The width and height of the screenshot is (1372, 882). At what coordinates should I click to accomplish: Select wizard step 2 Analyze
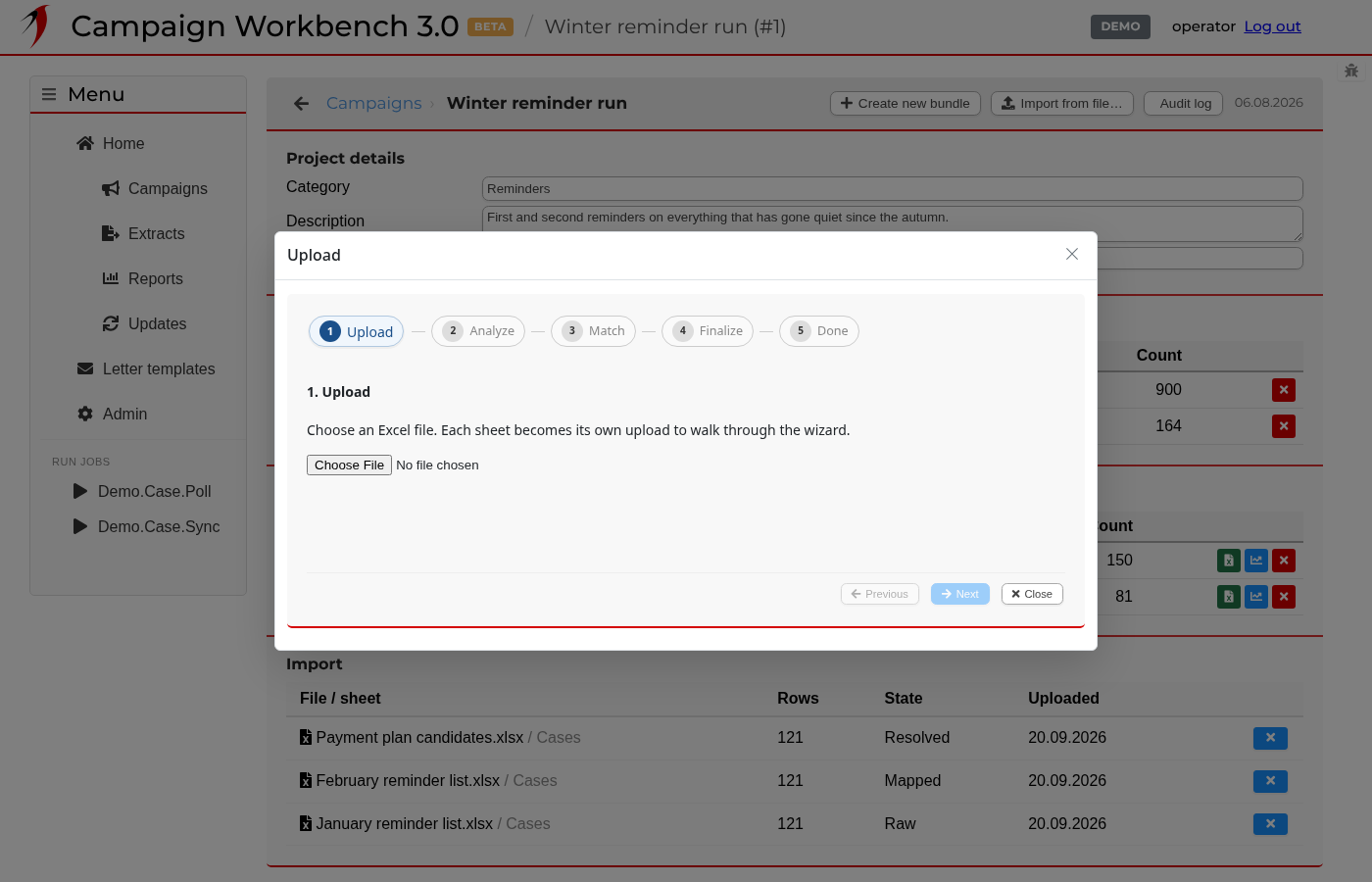pyautogui.click(x=478, y=331)
